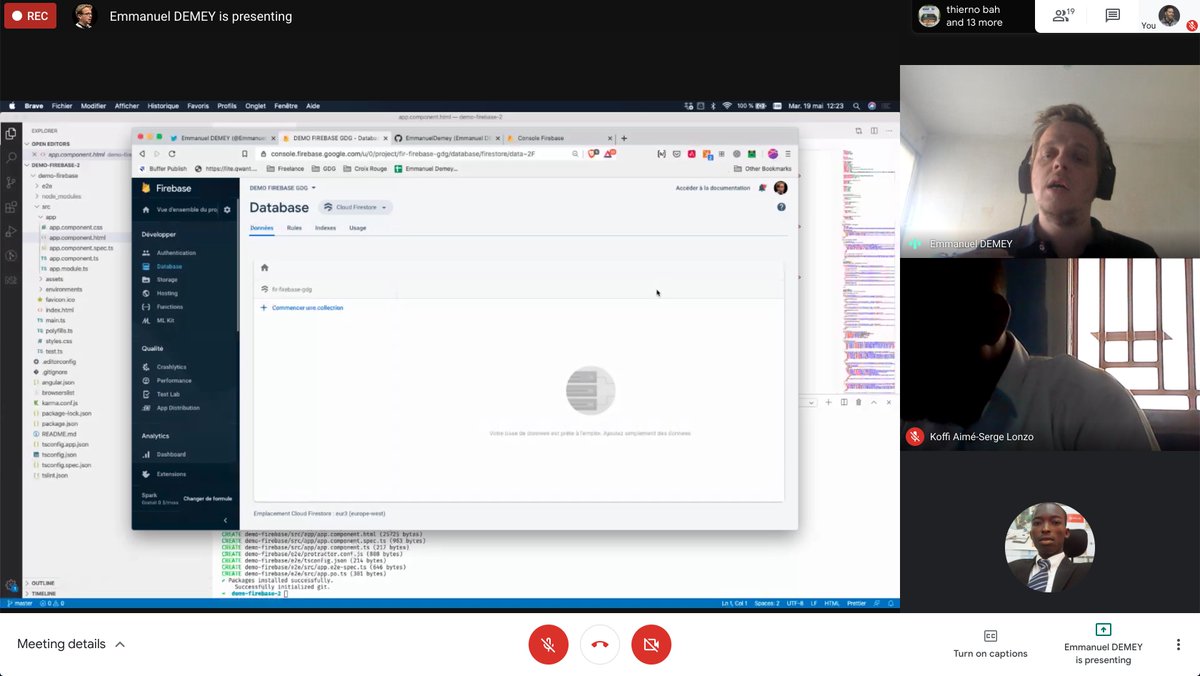
Task: Turn camera on in Meet control bar
Action: point(651,645)
